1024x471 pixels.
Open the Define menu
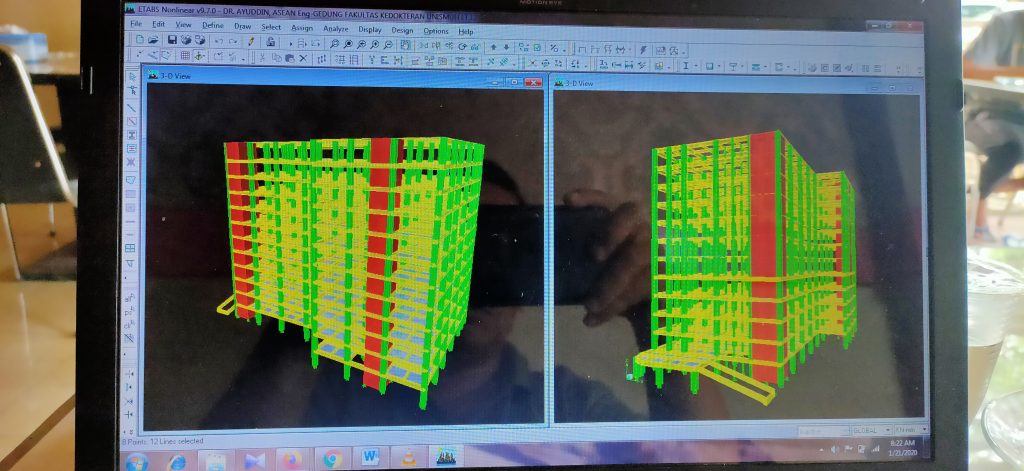click(x=213, y=27)
